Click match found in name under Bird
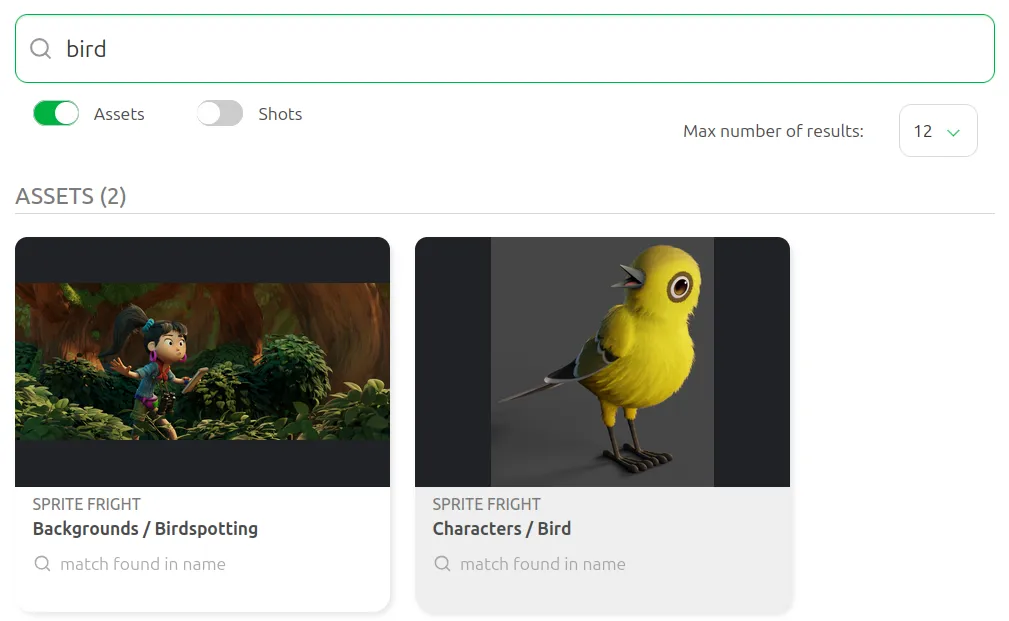1009x621 pixels. pyautogui.click(x=542, y=564)
